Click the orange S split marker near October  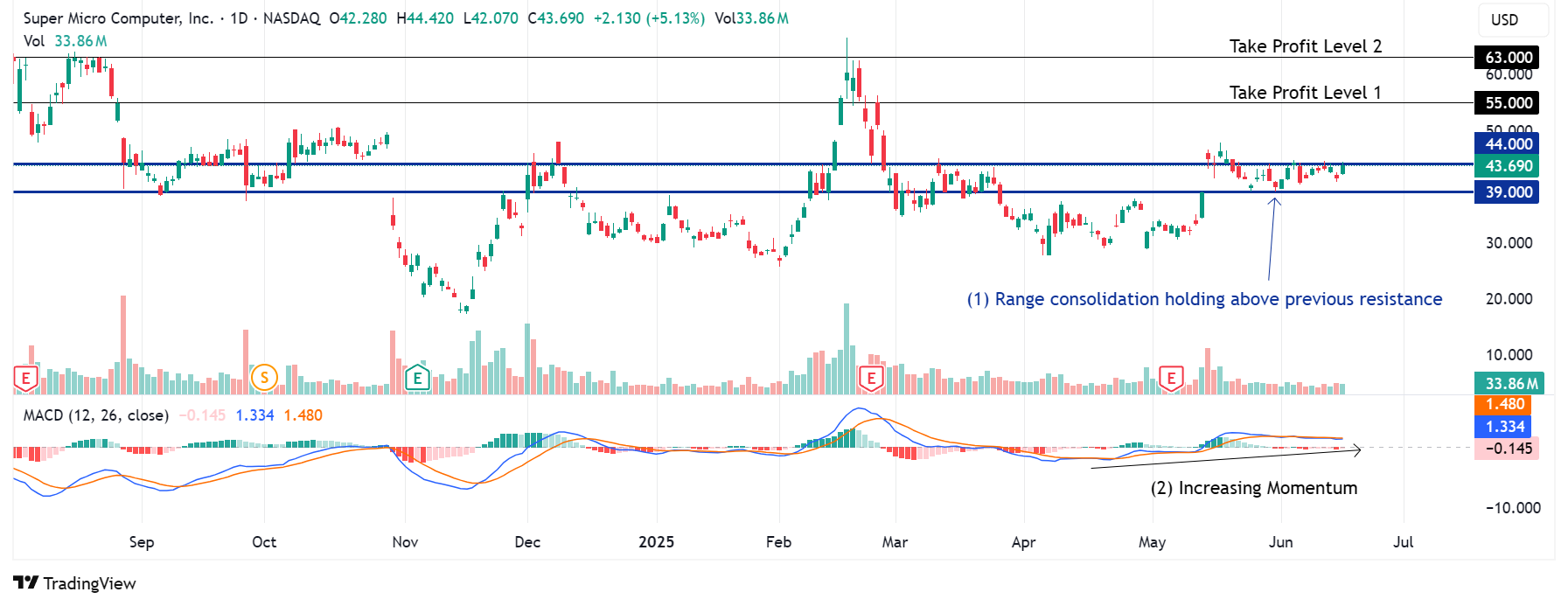[264, 378]
